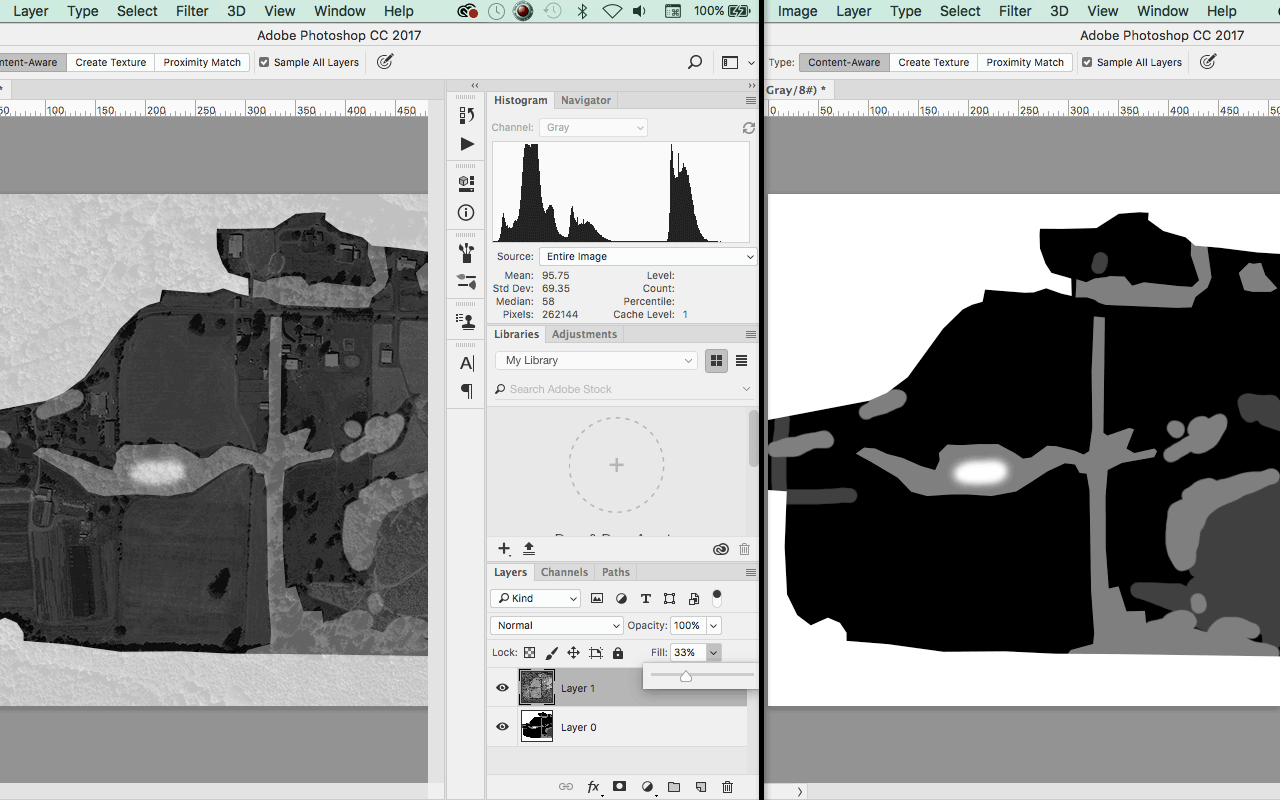
Task: Create a new layer icon
Action: click(x=701, y=787)
